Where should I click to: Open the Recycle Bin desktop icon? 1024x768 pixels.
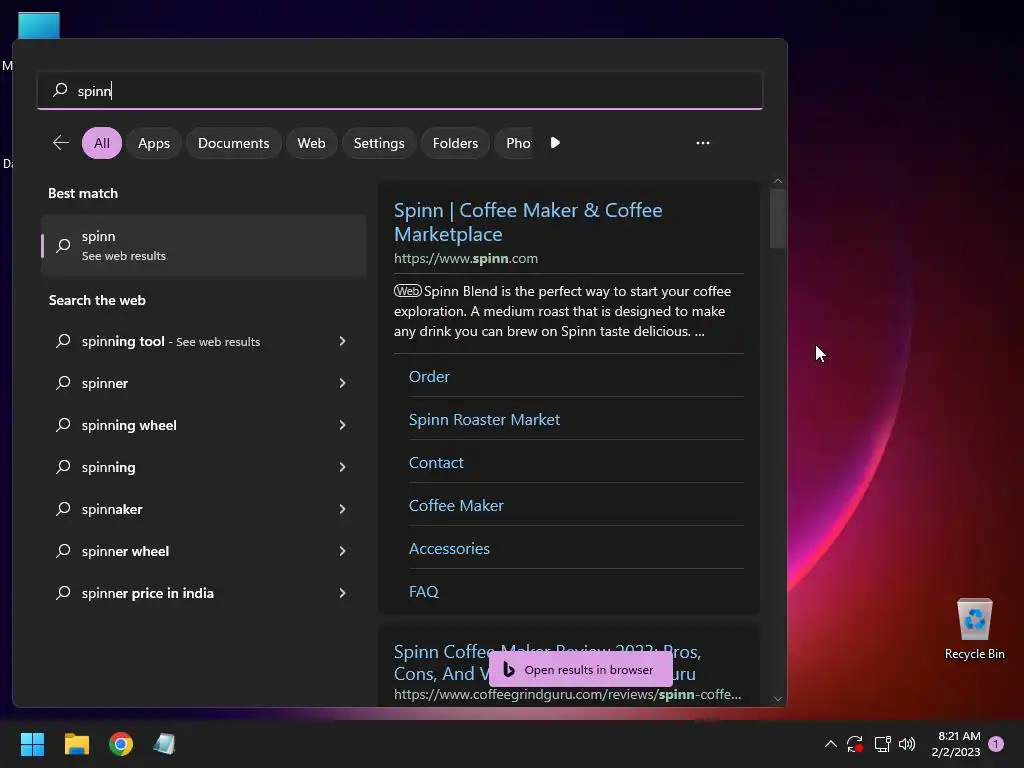tap(974, 629)
